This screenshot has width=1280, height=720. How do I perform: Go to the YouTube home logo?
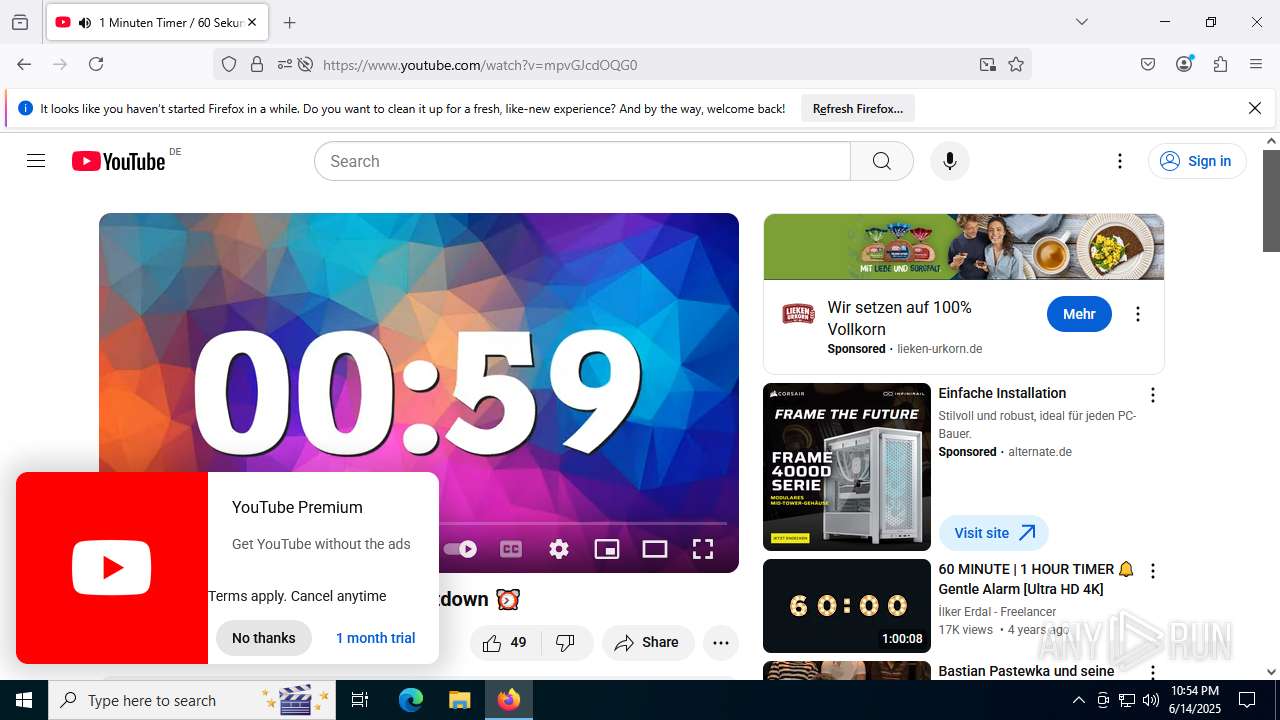click(x=118, y=161)
